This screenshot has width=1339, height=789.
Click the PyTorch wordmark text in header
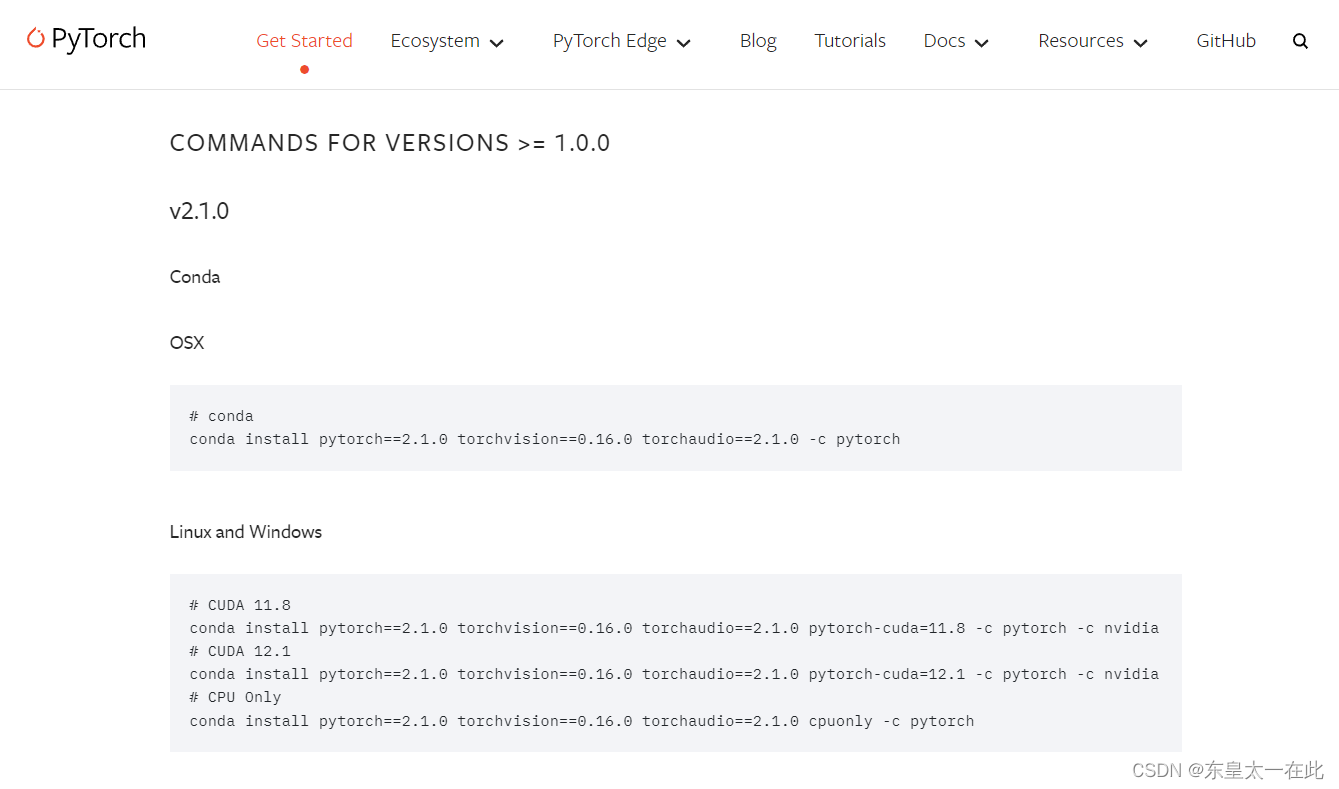(x=98, y=40)
